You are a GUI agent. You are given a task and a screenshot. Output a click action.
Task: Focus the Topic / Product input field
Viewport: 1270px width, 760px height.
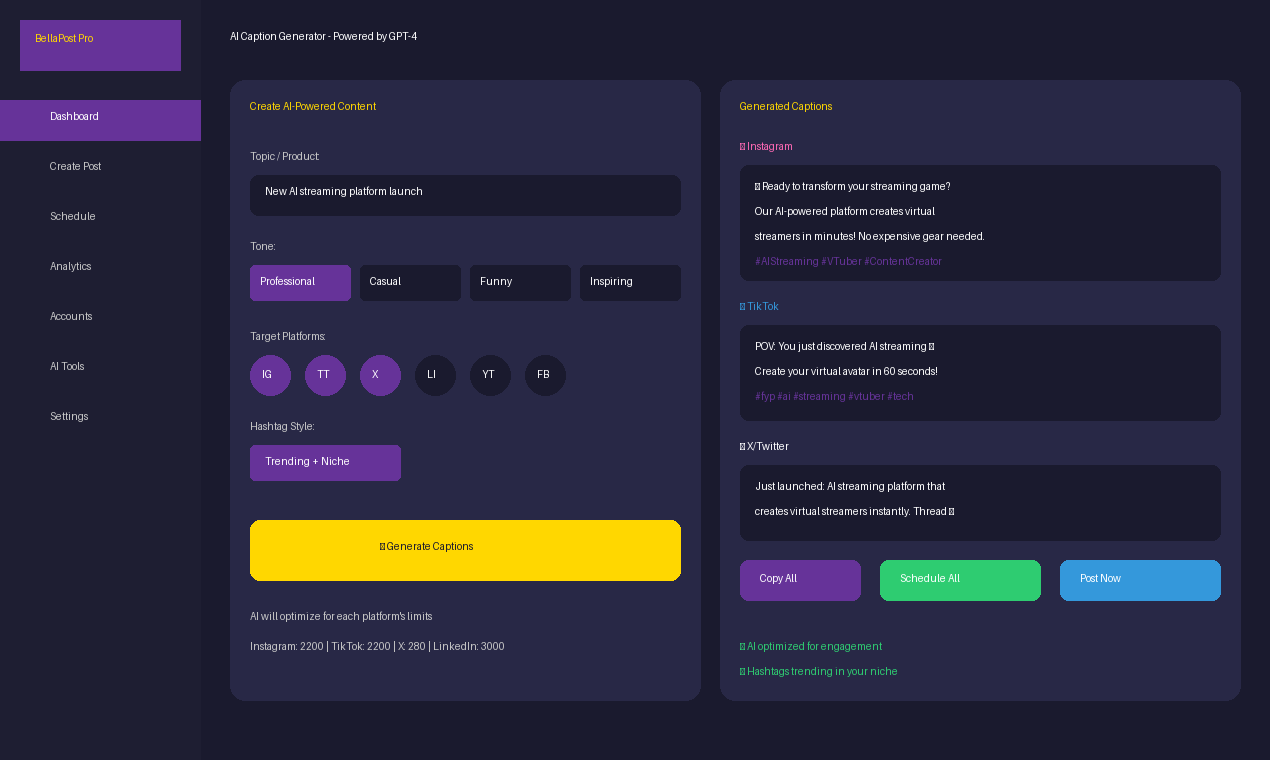[465, 195]
